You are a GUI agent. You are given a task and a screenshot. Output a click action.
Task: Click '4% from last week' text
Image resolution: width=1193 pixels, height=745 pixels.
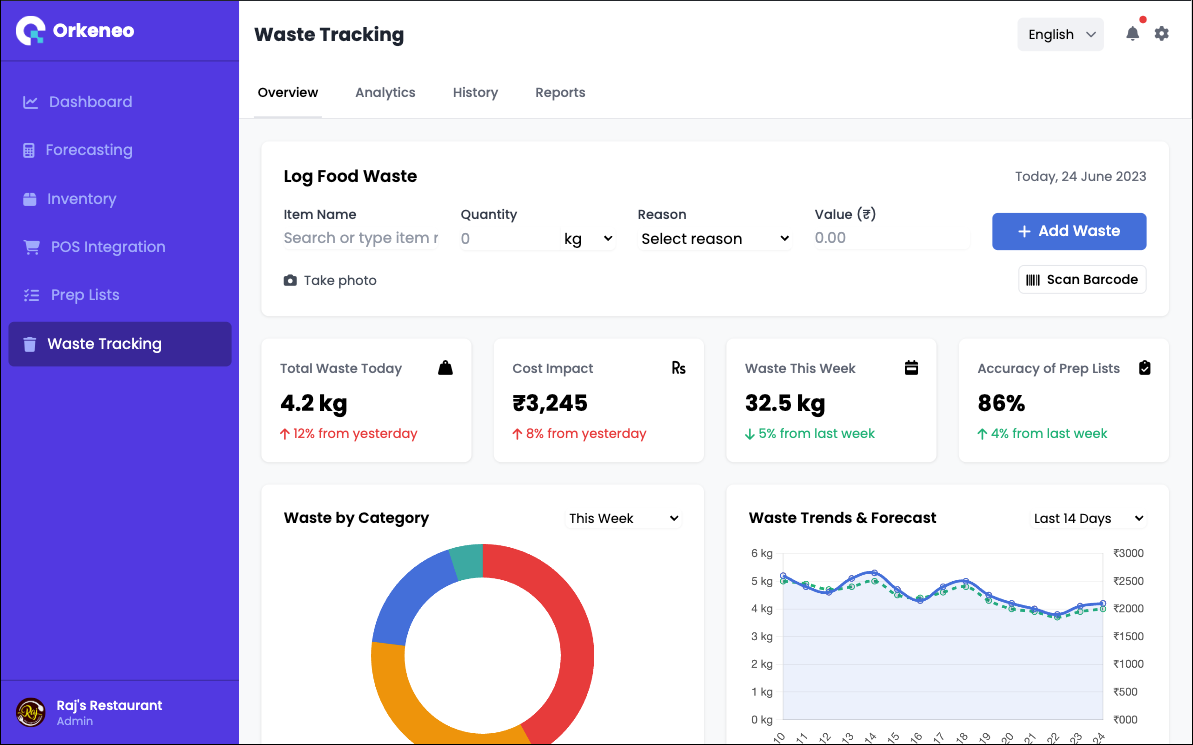tap(1049, 434)
